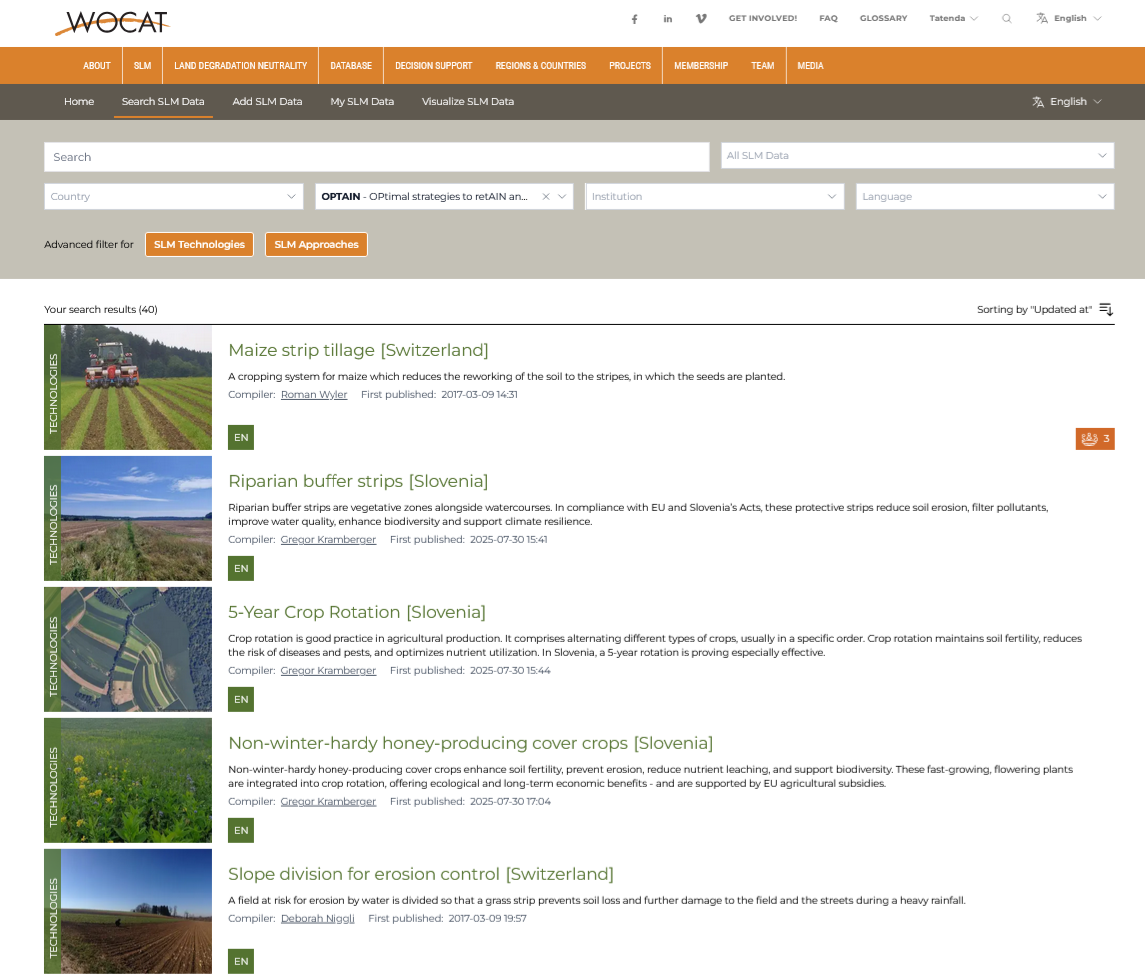Open the DECISION SUPPORT menu item
The width and height of the screenshot is (1145, 978).
[x=434, y=66]
